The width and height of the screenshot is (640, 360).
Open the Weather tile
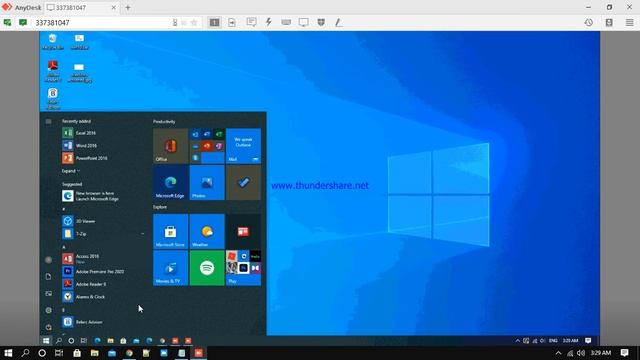click(x=207, y=231)
